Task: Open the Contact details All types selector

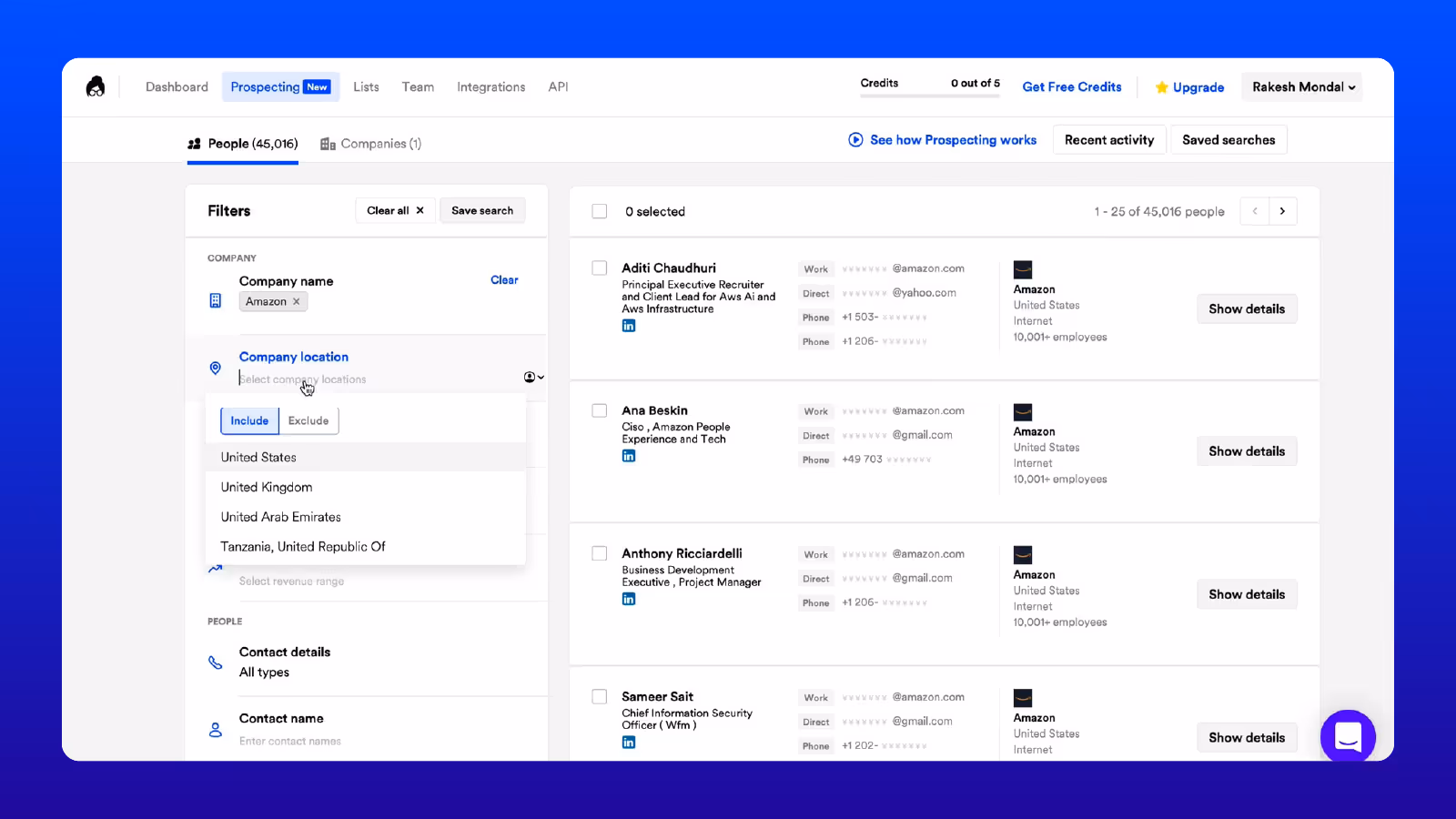Action: coord(264,672)
